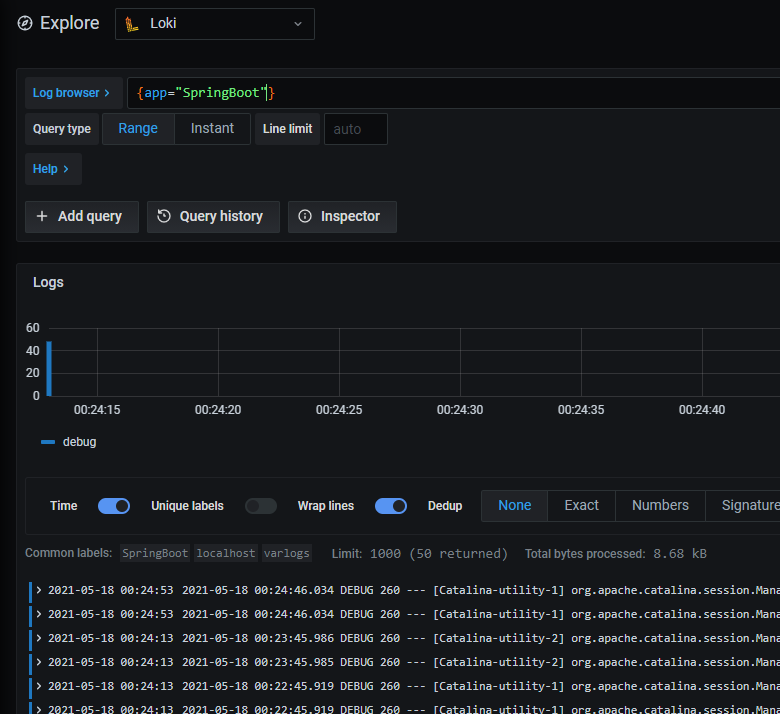Expand the Help section

click(x=53, y=169)
